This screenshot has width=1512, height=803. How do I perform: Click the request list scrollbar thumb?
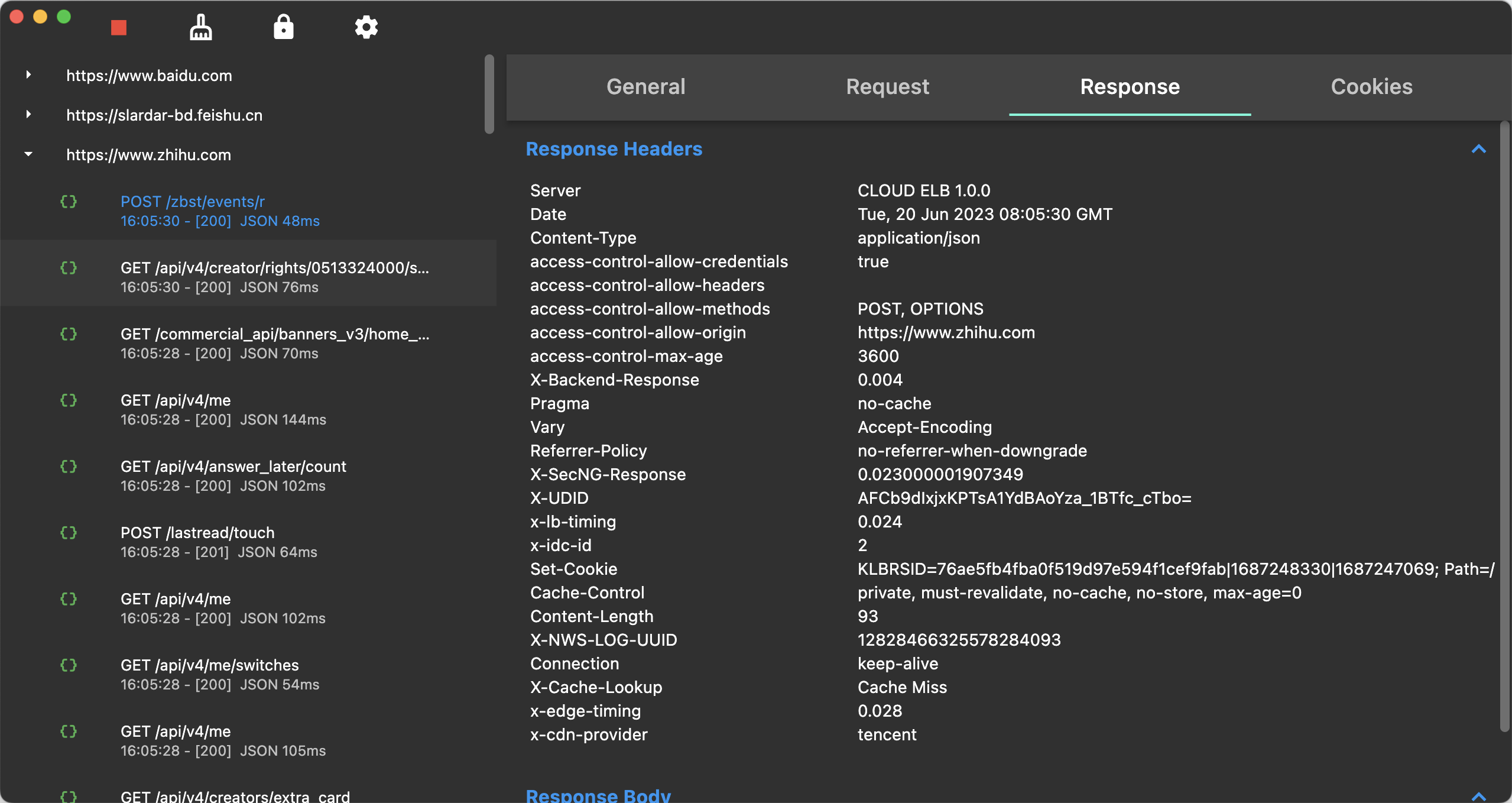(489, 95)
